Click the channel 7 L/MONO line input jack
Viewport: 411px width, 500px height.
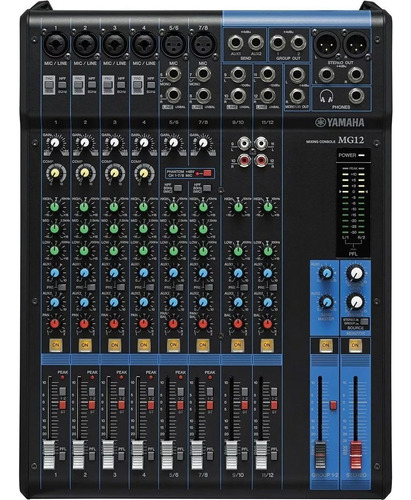203,74
